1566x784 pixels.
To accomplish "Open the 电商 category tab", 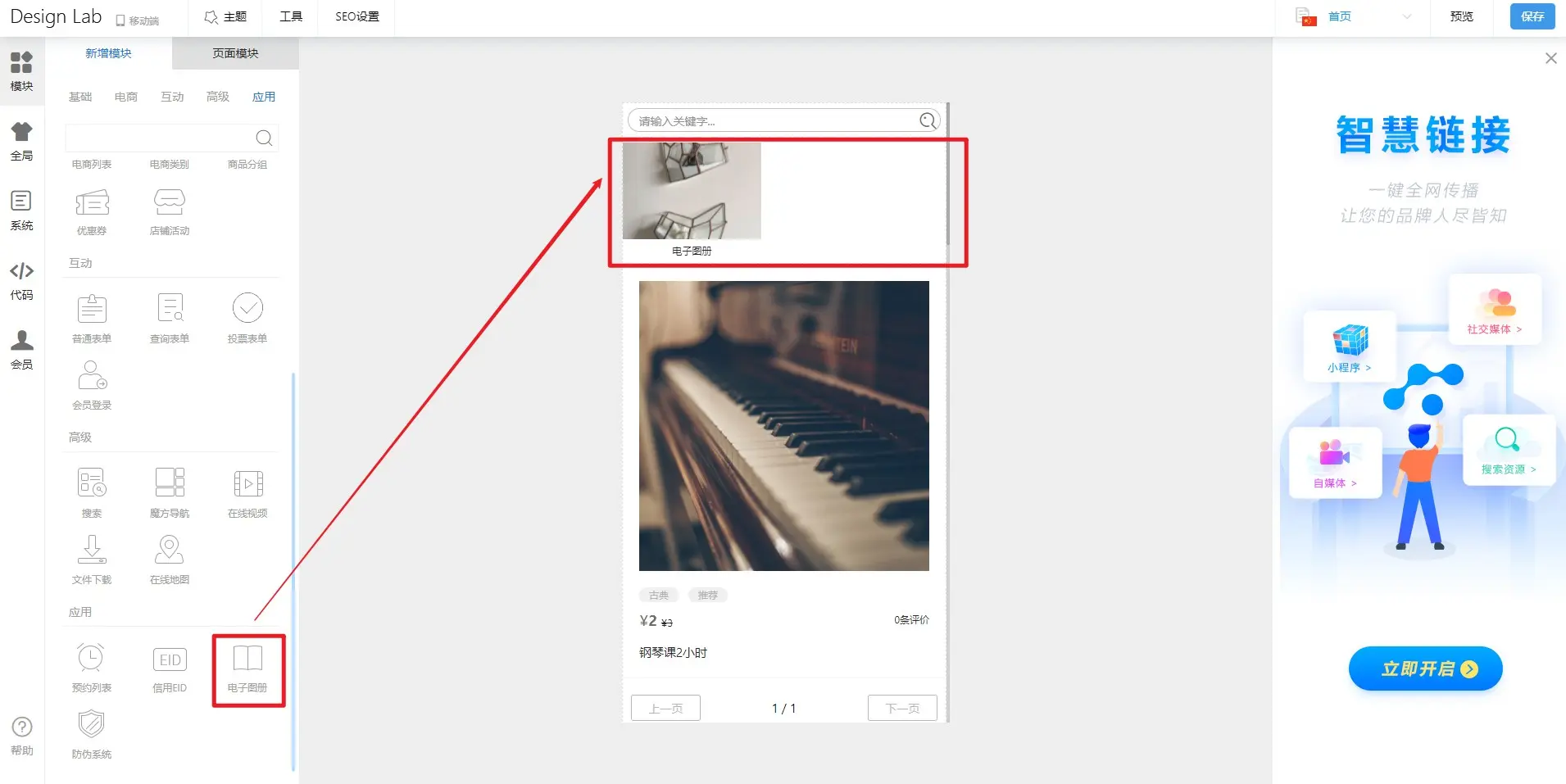I will tap(126, 97).
